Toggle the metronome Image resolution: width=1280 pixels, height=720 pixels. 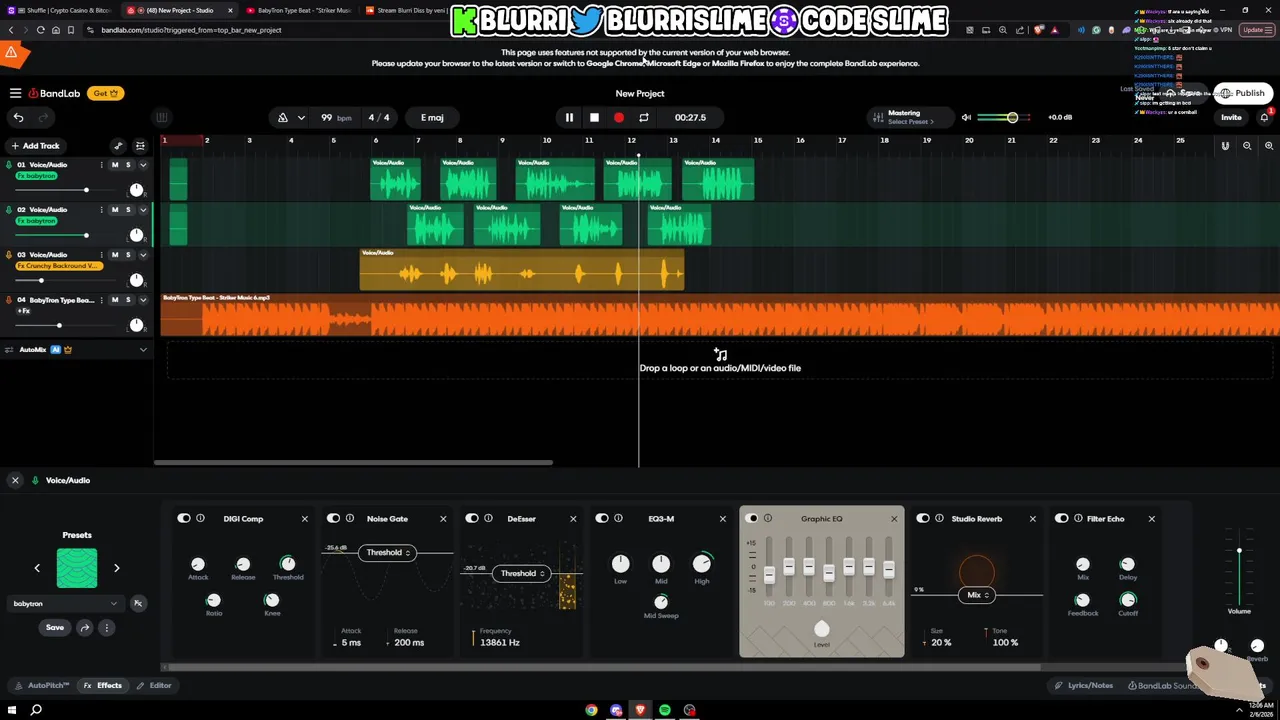pos(283,117)
